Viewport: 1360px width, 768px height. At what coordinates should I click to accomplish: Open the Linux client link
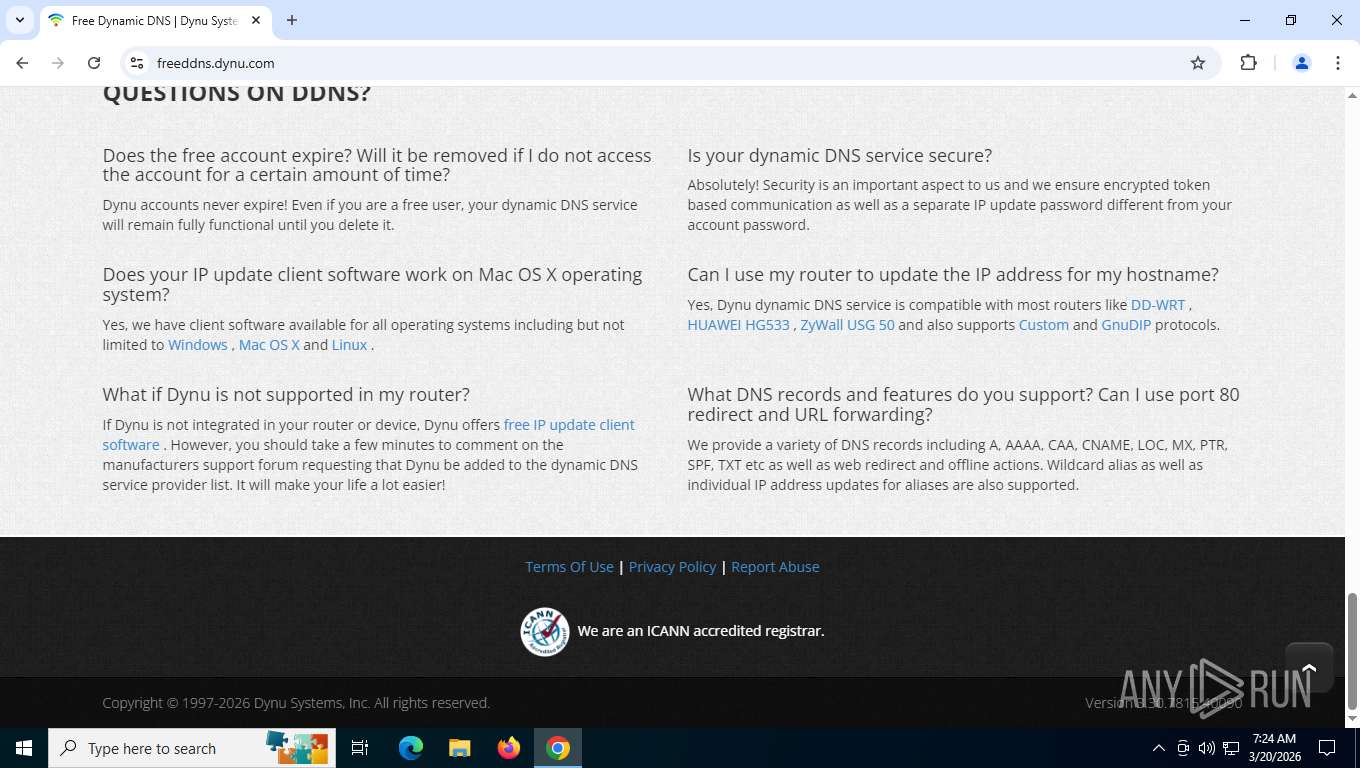(349, 345)
